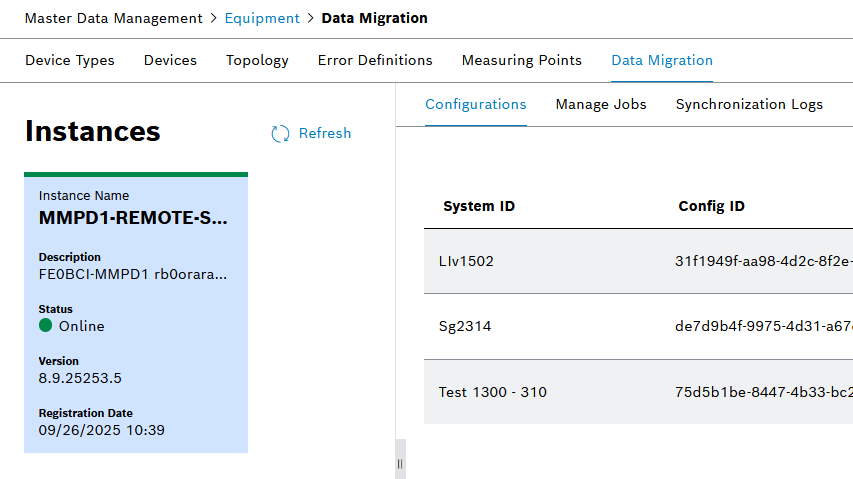Screen dimensions: 853x479
Task: Click the Master Data Management breadcrumb
Action: tap(114, 18)
